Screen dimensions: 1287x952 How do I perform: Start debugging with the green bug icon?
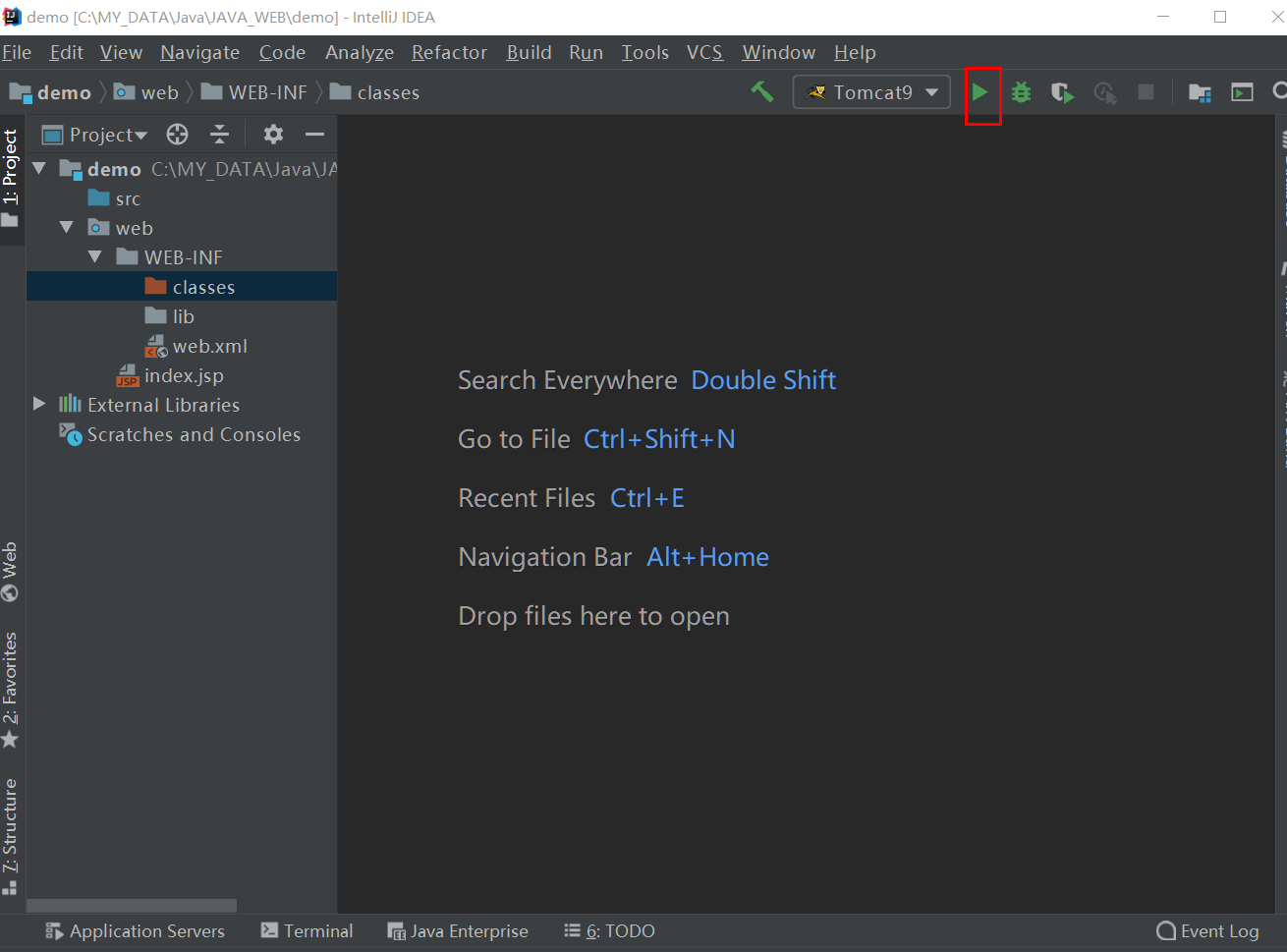click(x=1021, y=92)
